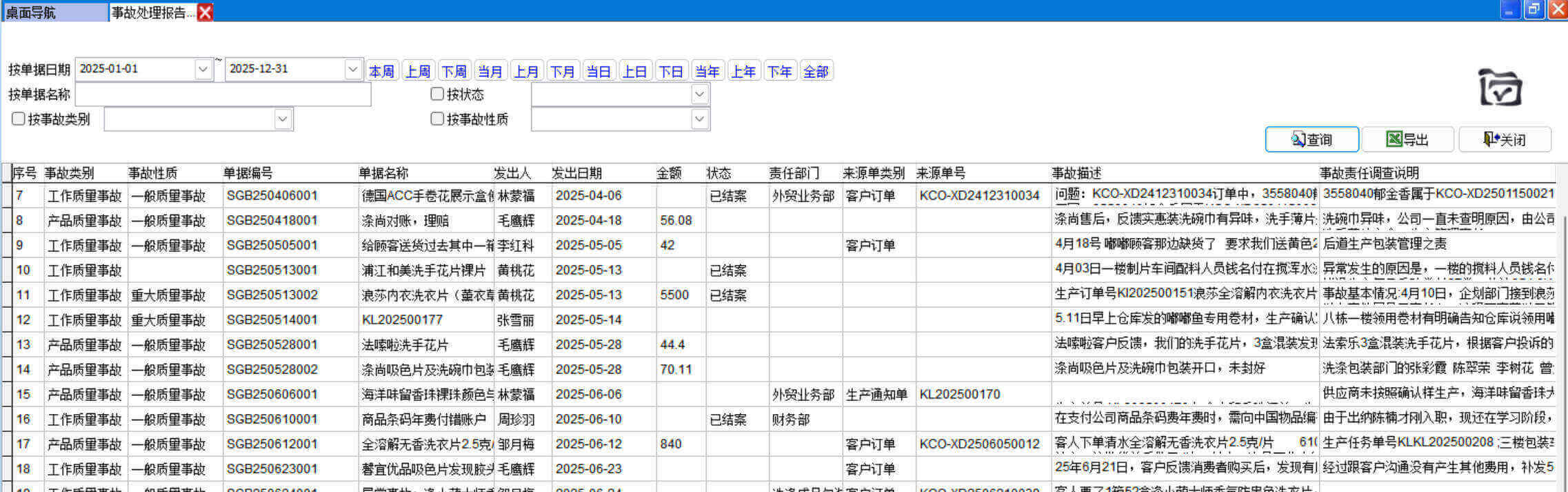Export results with 导出 button
1568x492 pixels.
click(1407, 139)
